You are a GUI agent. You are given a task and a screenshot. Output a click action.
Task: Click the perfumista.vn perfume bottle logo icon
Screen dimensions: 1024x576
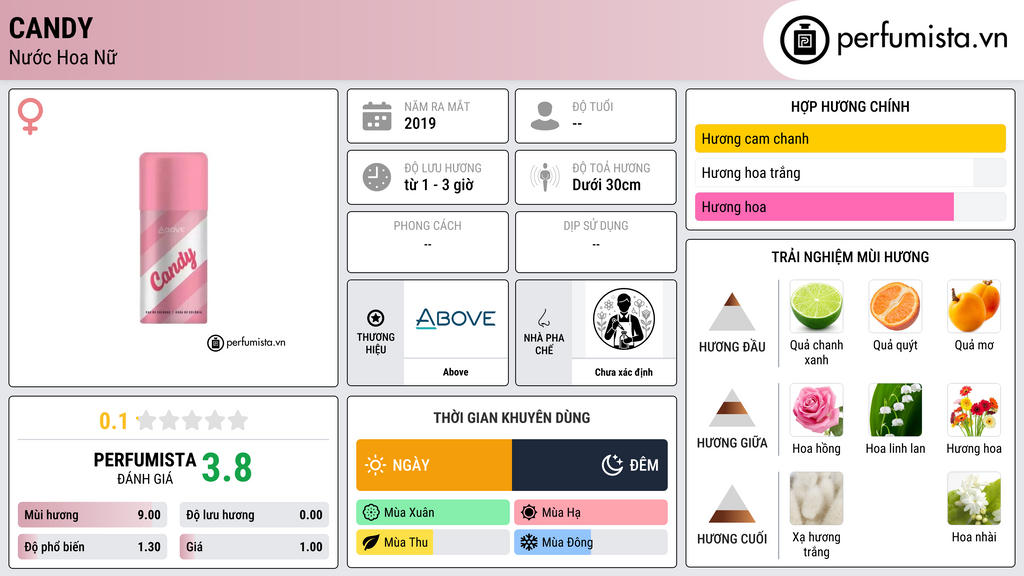[804, 40]
